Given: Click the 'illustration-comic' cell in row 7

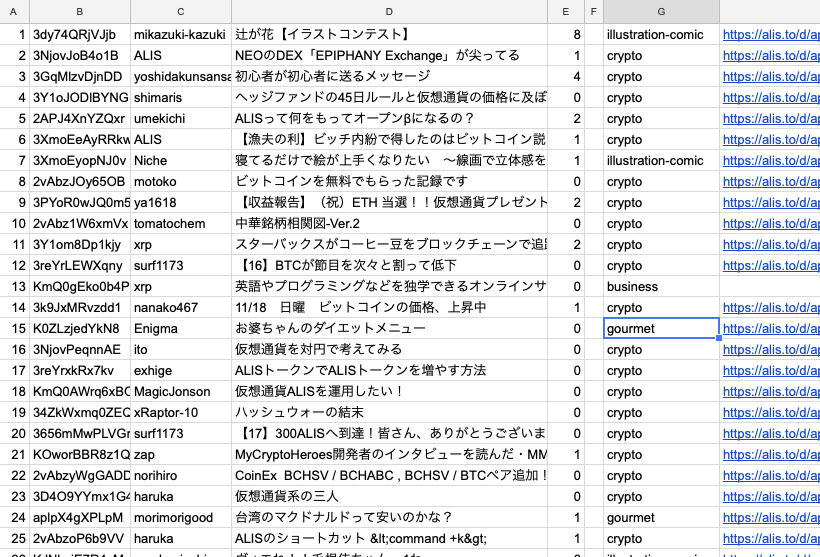Looking at the screenshot, I should 661,160.
